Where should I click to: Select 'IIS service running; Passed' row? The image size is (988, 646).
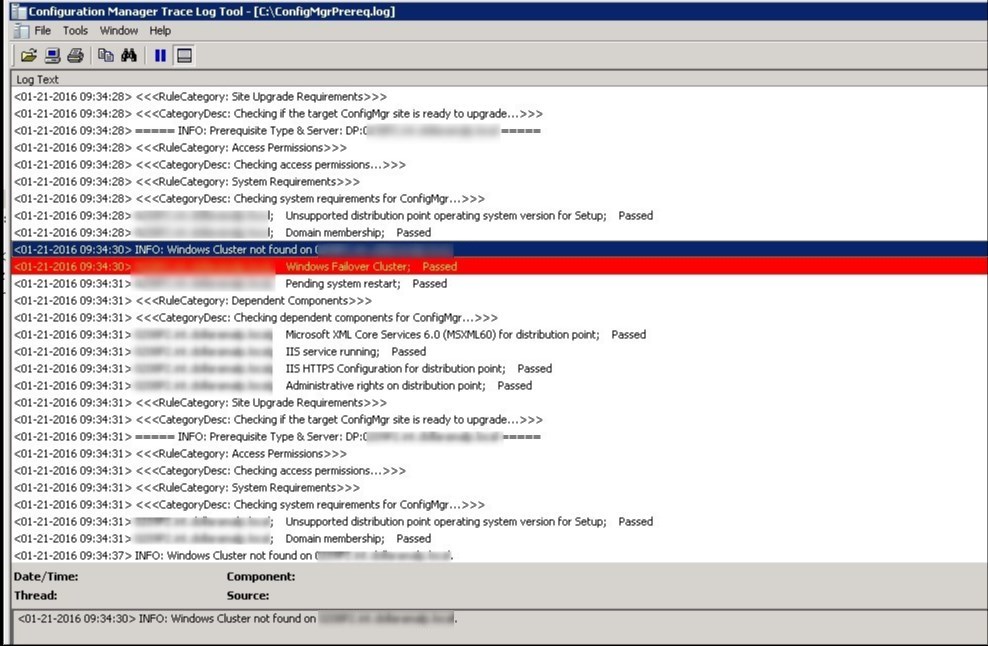pos(499,352)
